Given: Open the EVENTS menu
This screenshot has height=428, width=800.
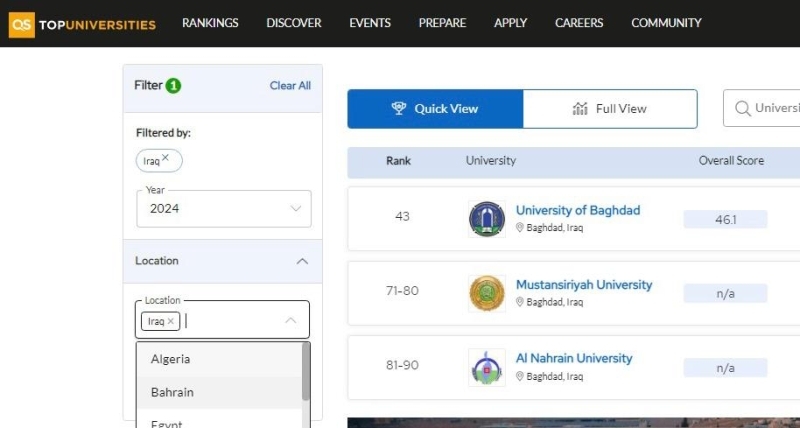Looking at the screenshot, I should click(x=370, y=23).
